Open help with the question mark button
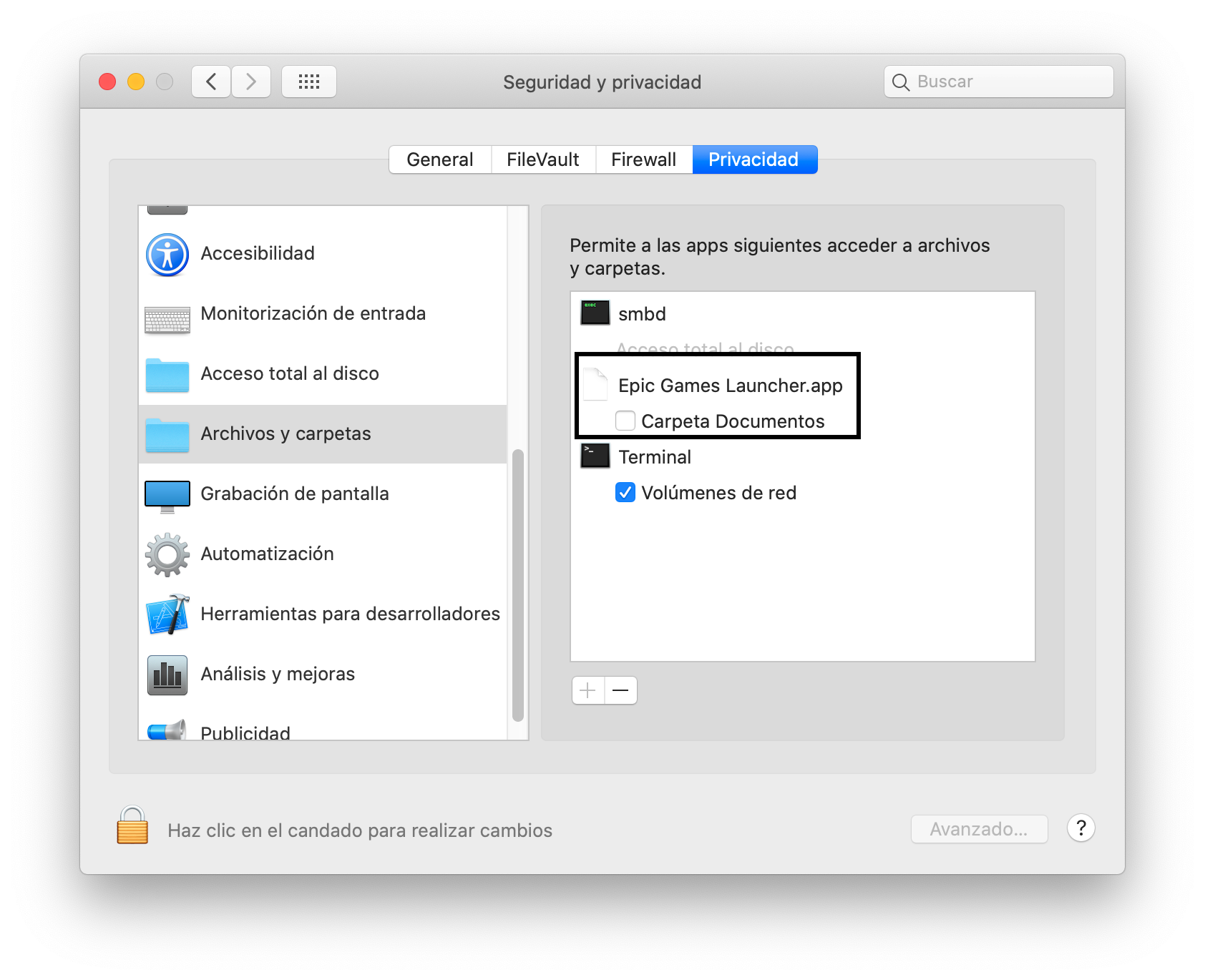 click(1081, 828)
